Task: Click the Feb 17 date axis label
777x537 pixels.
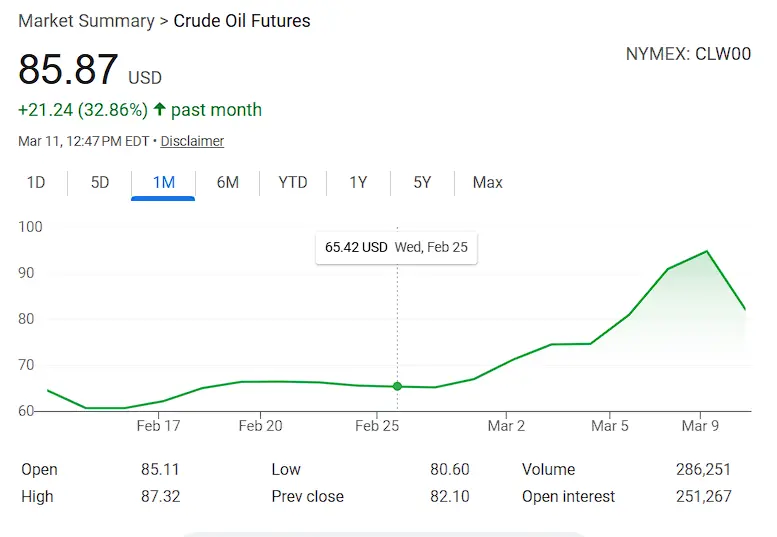Action: (158, 426)
